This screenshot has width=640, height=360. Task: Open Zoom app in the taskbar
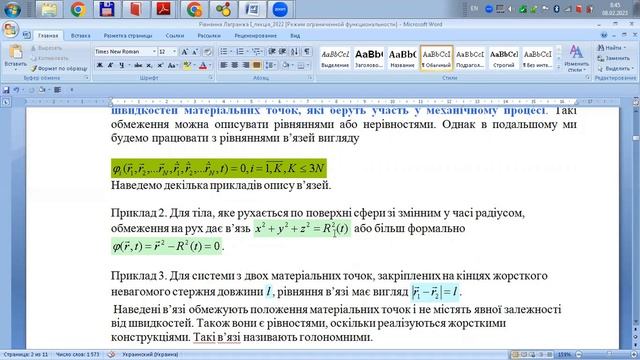[280, 9]
